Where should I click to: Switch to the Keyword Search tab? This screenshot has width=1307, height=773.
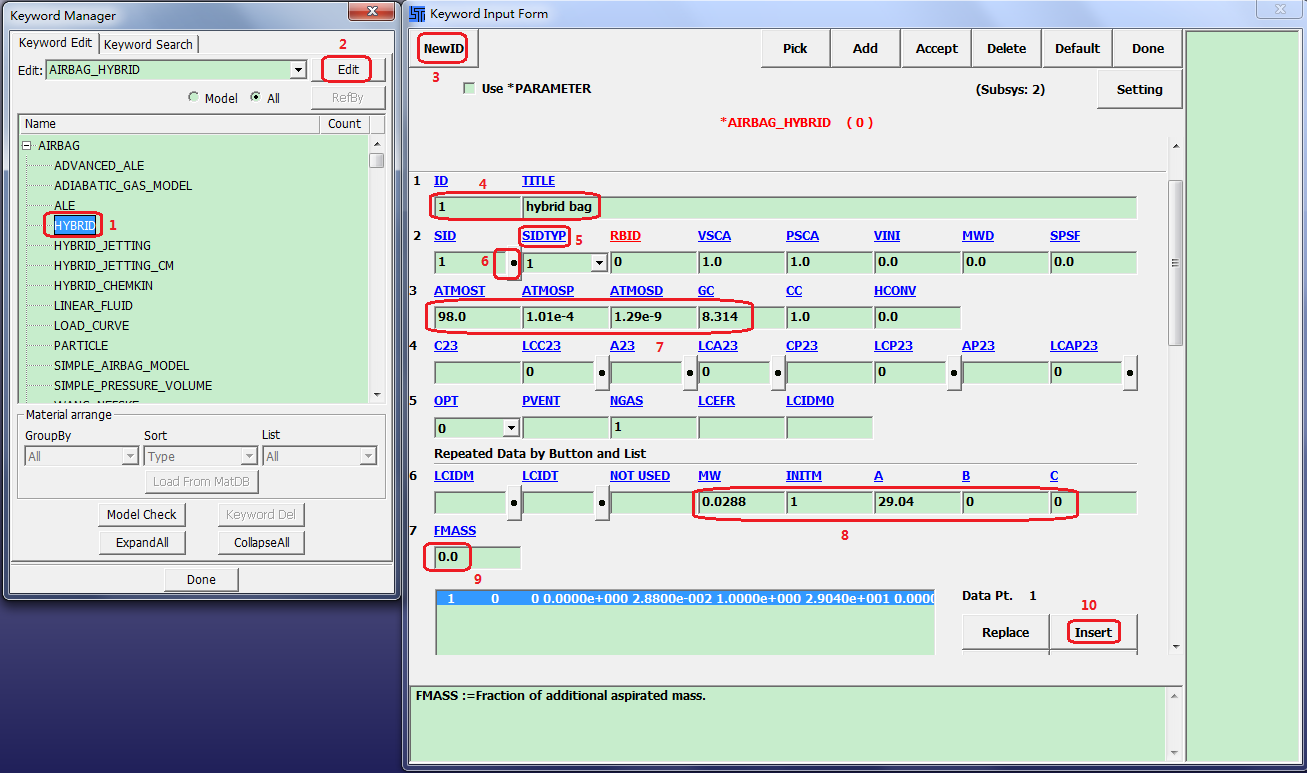pyautogui.click(x=148, y=44)
